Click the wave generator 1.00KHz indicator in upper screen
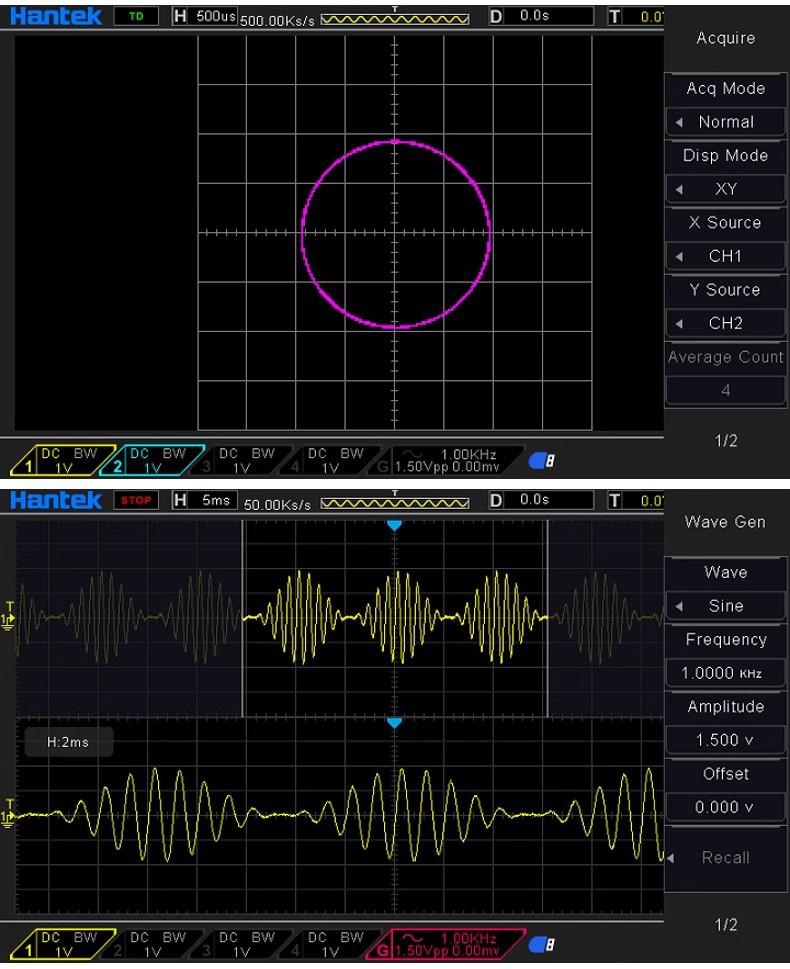Image resolution: width=790 pixels, height=969 pixels. coord(456,460)
